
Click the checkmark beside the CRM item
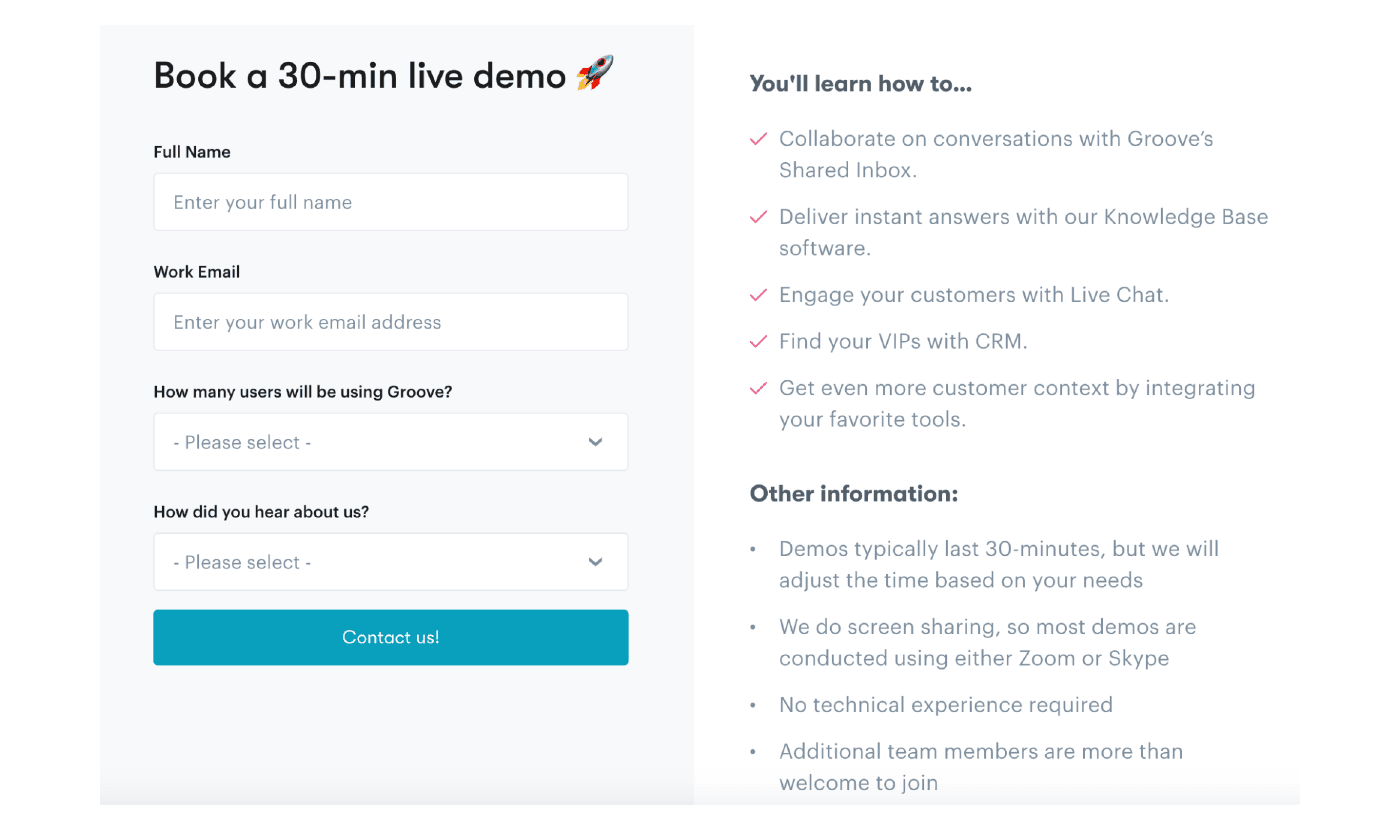pyautogui.click(x=758, y=341)
